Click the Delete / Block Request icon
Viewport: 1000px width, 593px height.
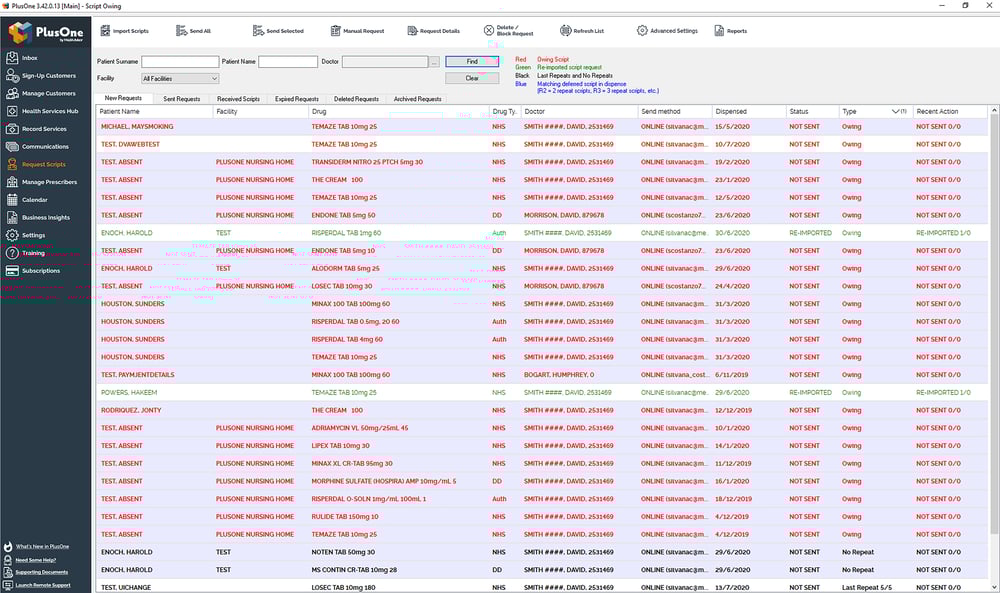point(489,31)
